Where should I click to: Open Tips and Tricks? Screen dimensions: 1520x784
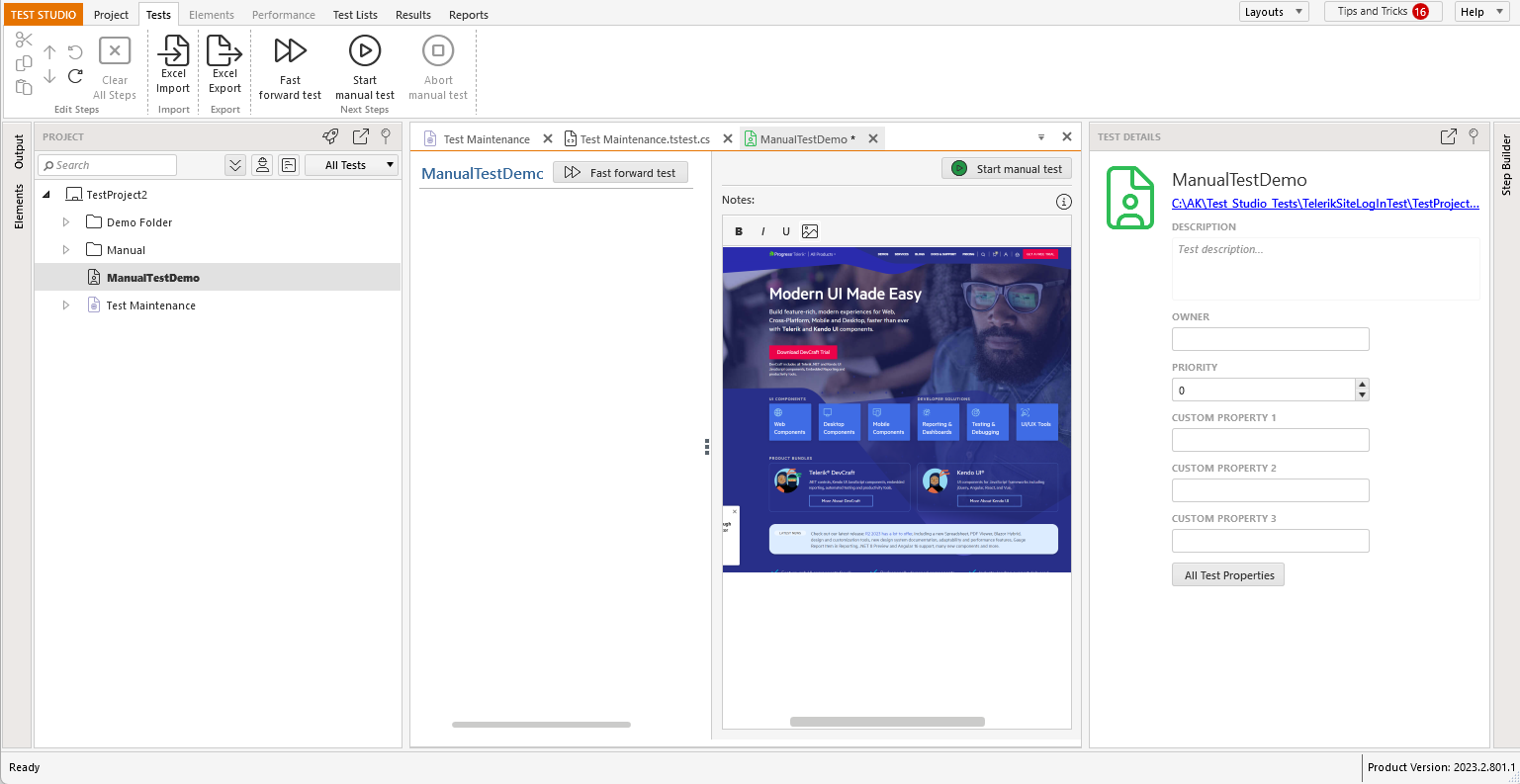(1383, 12)
